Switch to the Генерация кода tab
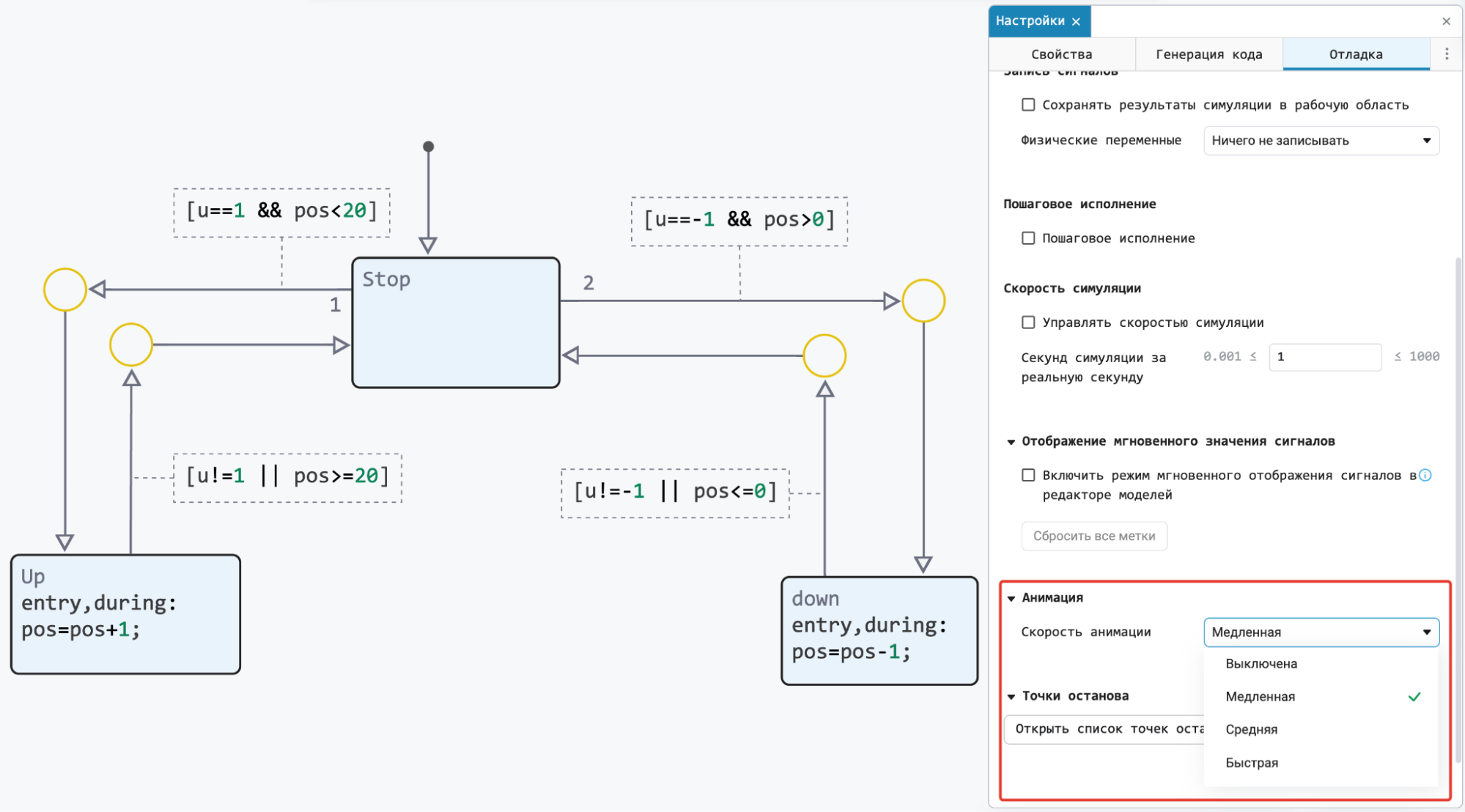Image resolution: width=1465 pixels, height=812 pixels. click(1208, 54)
